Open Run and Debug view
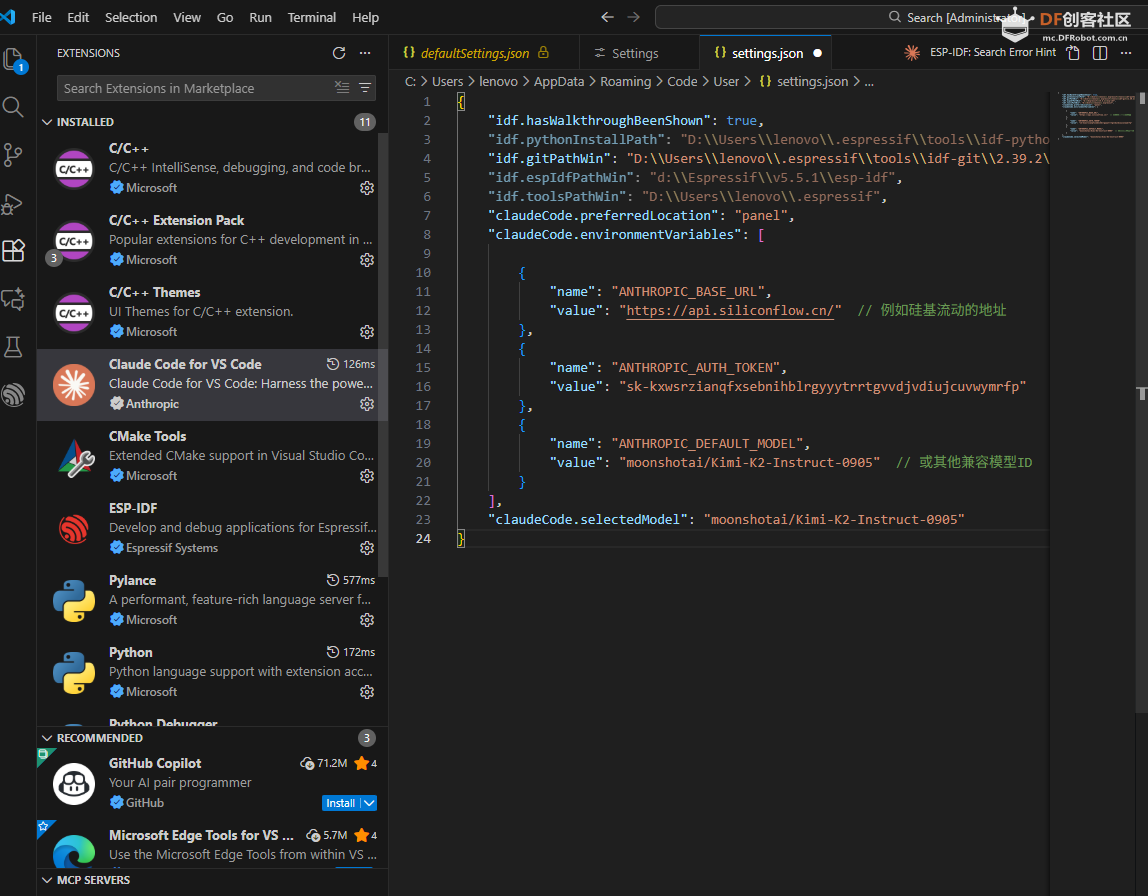Screen dimensions: 1148x896 [x=13, y=203]
